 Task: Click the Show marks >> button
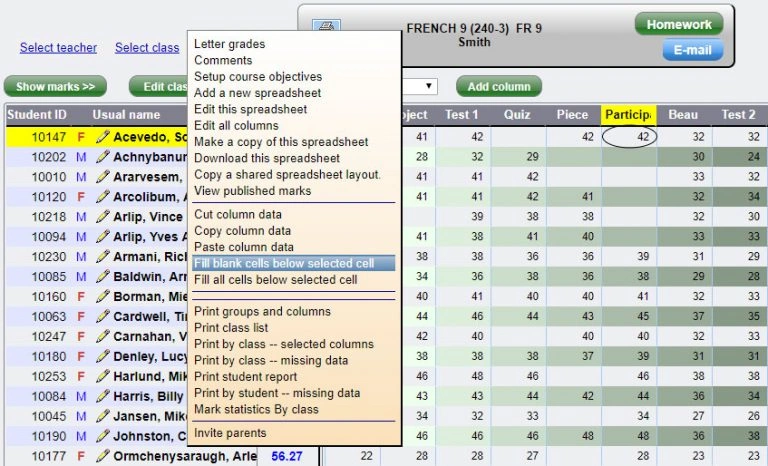tap(55, 87)
